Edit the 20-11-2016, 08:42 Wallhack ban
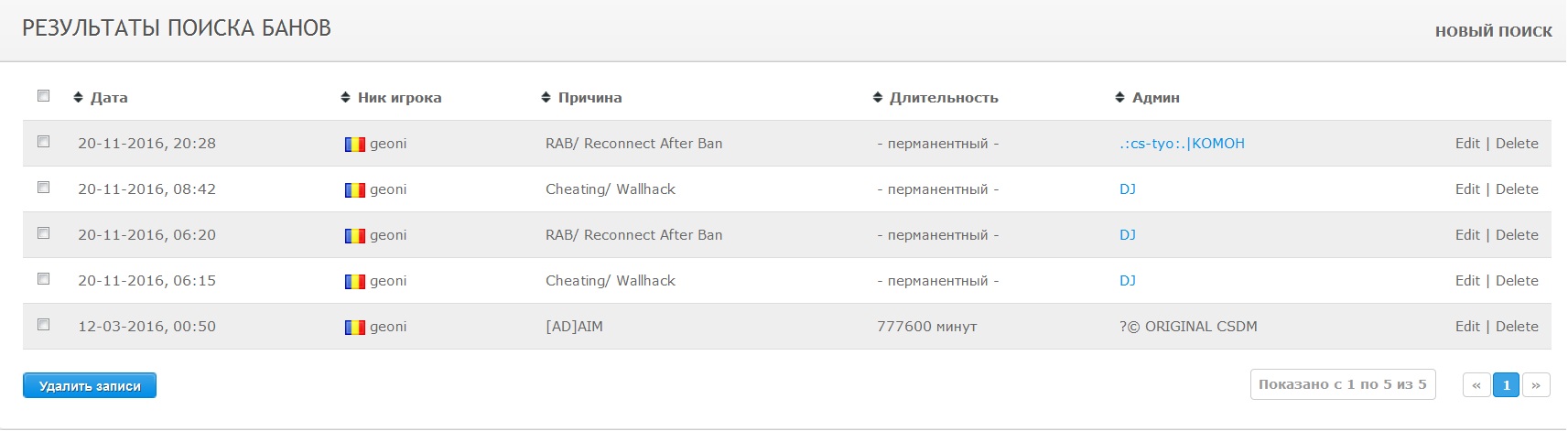The width and height of the screenshot is (1568, 431). pyautogui.click(x=1467, y=189)
